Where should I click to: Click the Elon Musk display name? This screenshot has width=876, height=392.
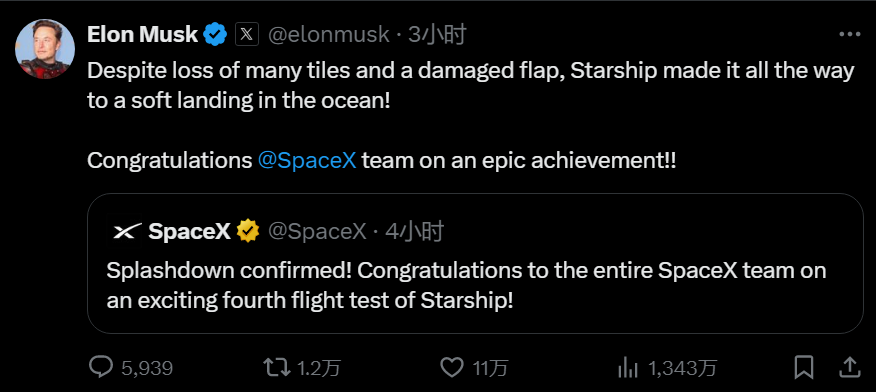click(142, 35)
